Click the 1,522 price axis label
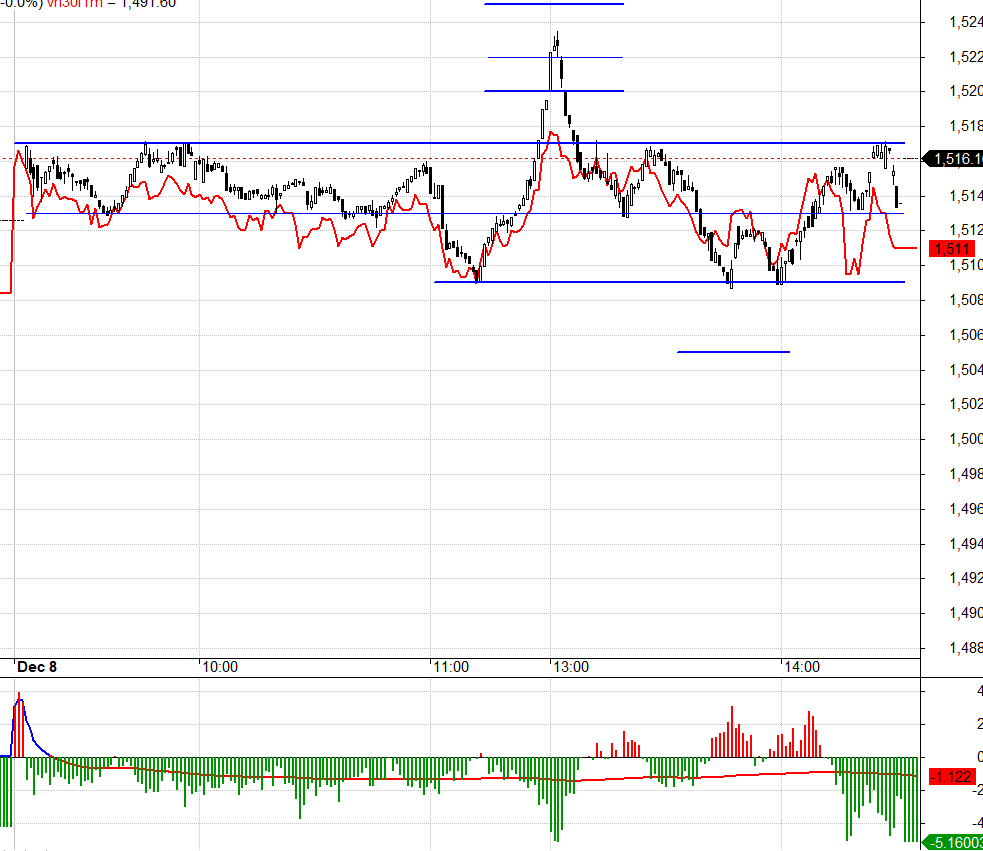This screenshot has width=983, height=851. pos(966,57)
